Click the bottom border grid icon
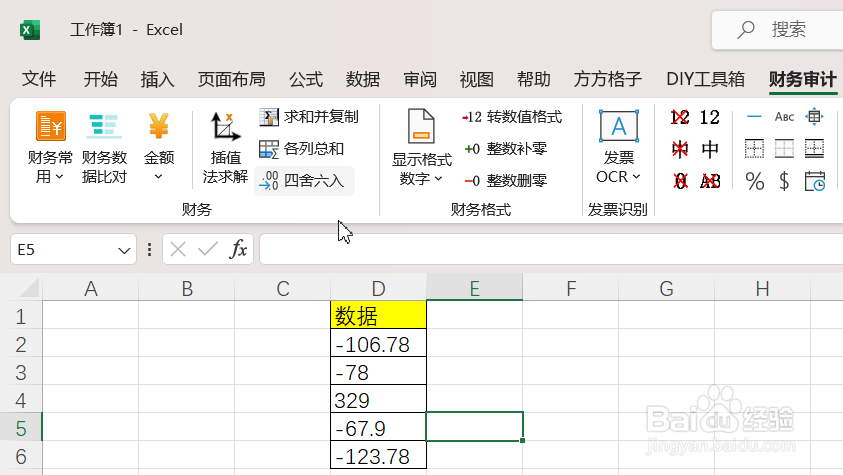The image size is (843, 475). tap(784, 149)
